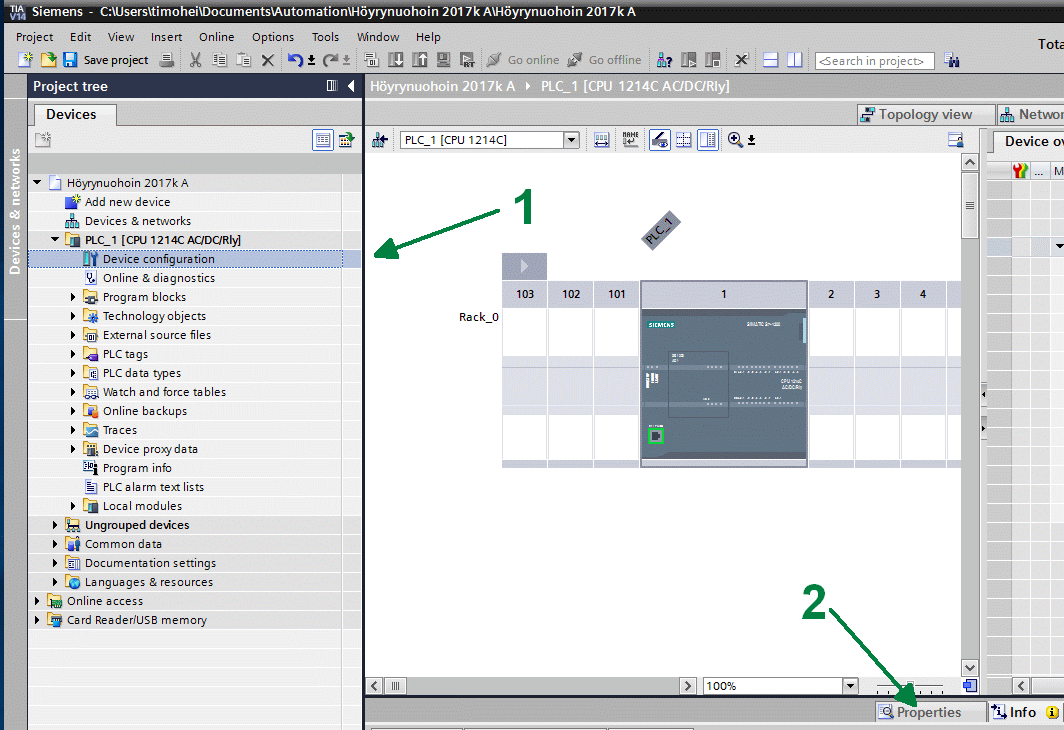Click the Go to network view icon
Viewport: 1064px width, 730px height.
[379, 140]
